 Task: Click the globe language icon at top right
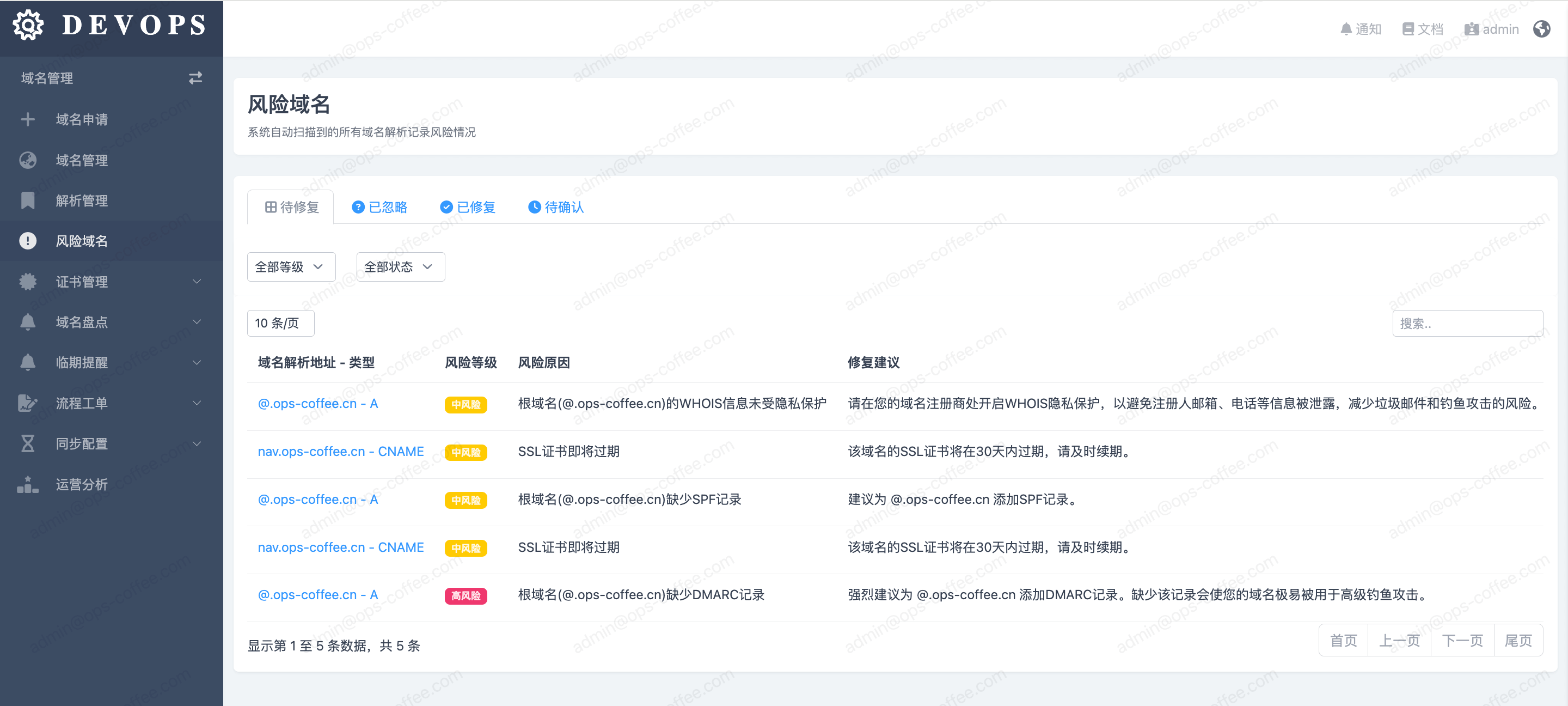pyautogui.click(x=1541, y=29)
